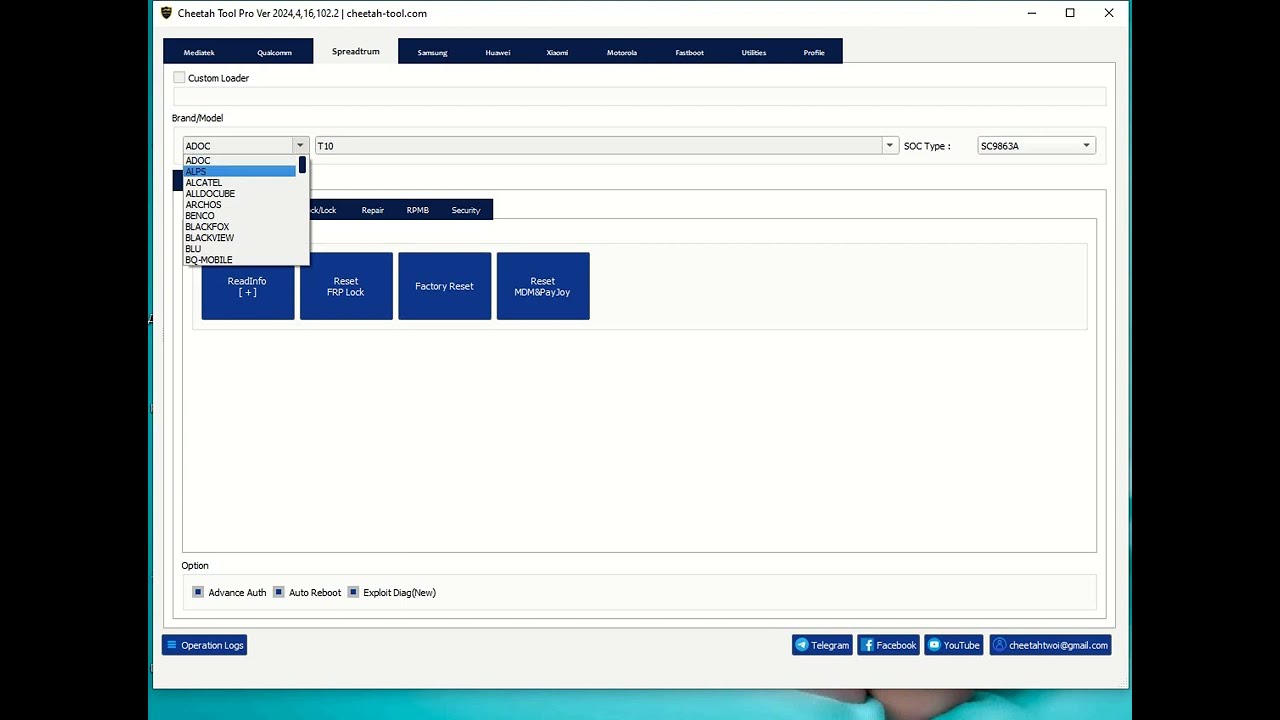Expand the T10 model dropdown

tap(889, 146)
